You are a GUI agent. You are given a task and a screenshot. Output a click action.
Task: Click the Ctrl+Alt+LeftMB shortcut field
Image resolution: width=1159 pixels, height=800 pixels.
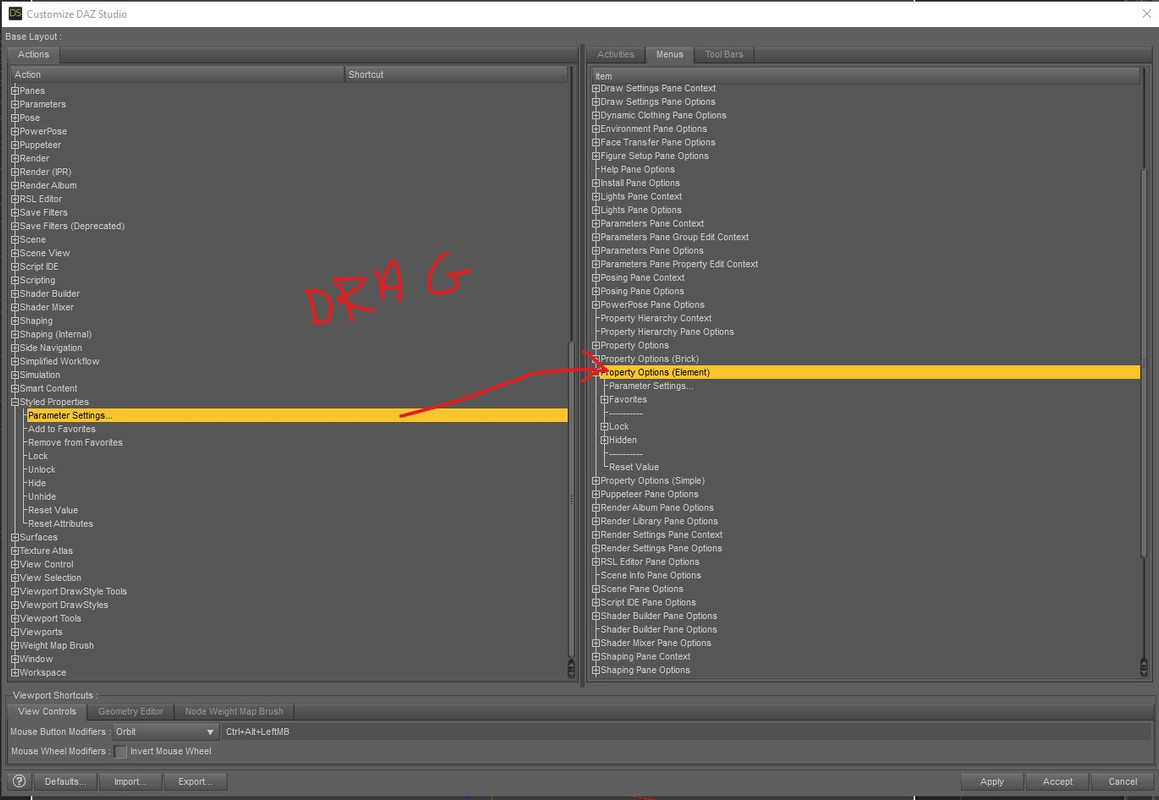coord(686,732)
